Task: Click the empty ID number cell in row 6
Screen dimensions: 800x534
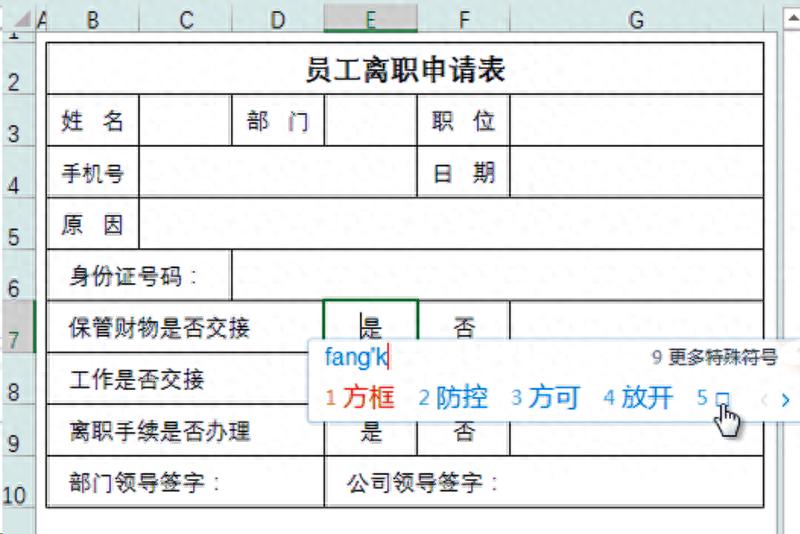Action: point(497,275)
